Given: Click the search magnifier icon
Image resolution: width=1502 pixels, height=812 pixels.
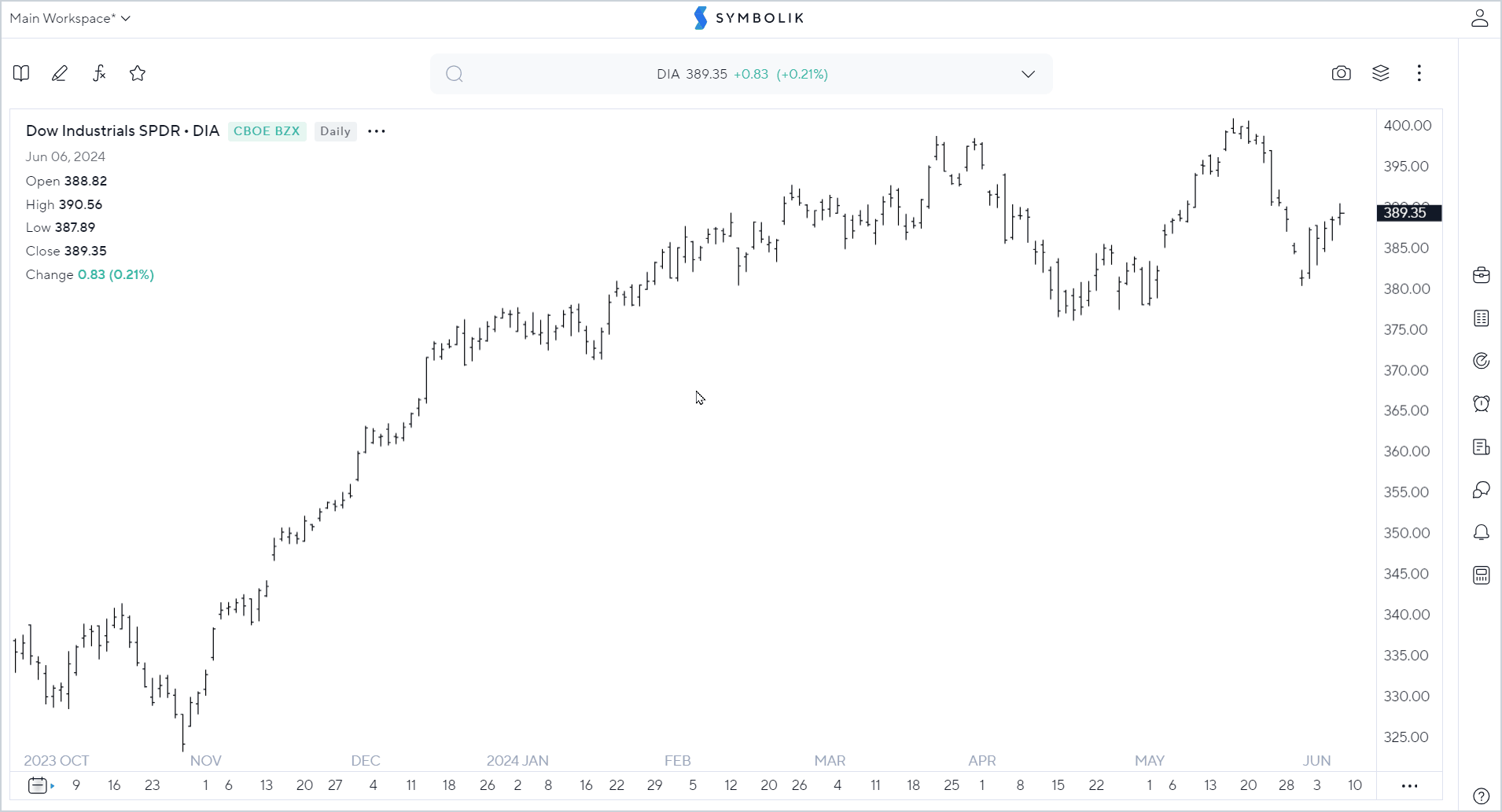Looking at the screenshot, I should coord(455,74).
